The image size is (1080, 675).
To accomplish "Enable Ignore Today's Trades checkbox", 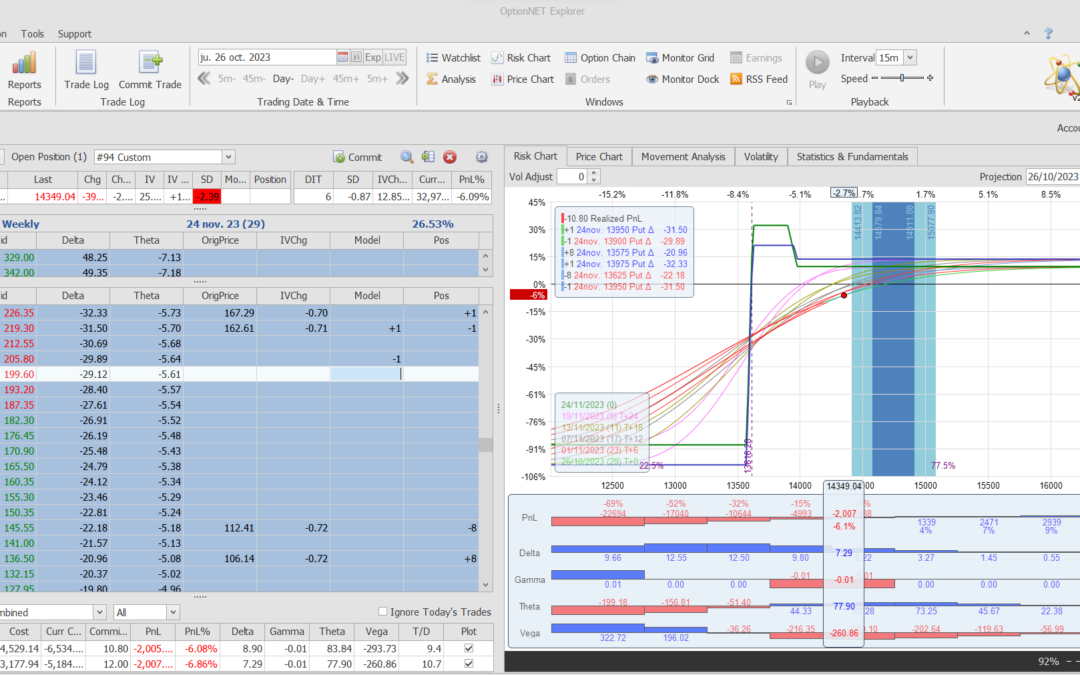I will pos(383,612).
